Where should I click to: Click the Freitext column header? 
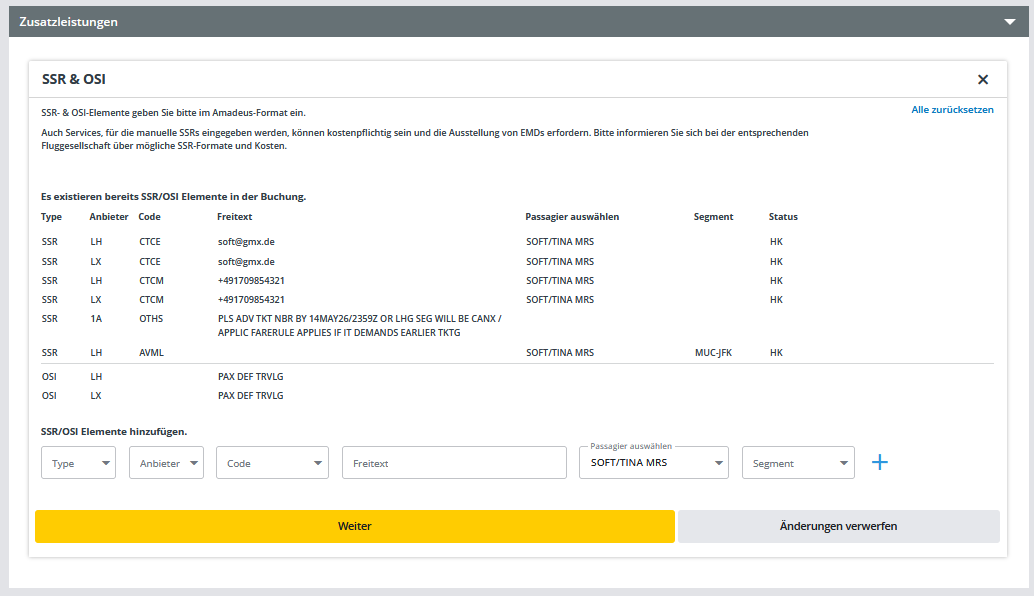(x=236, y=217)
